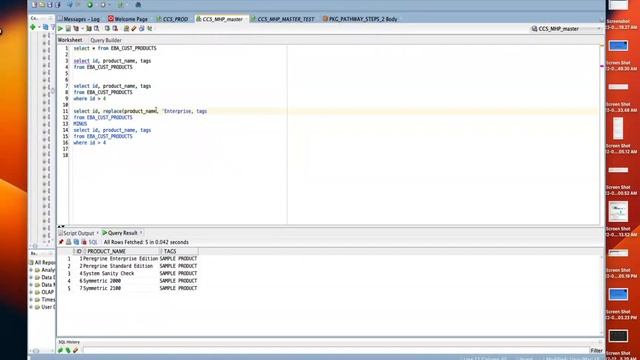Click the pencil icon in SQL History toolbar
This screenshot has width=640, height=360.
(76, 350)
